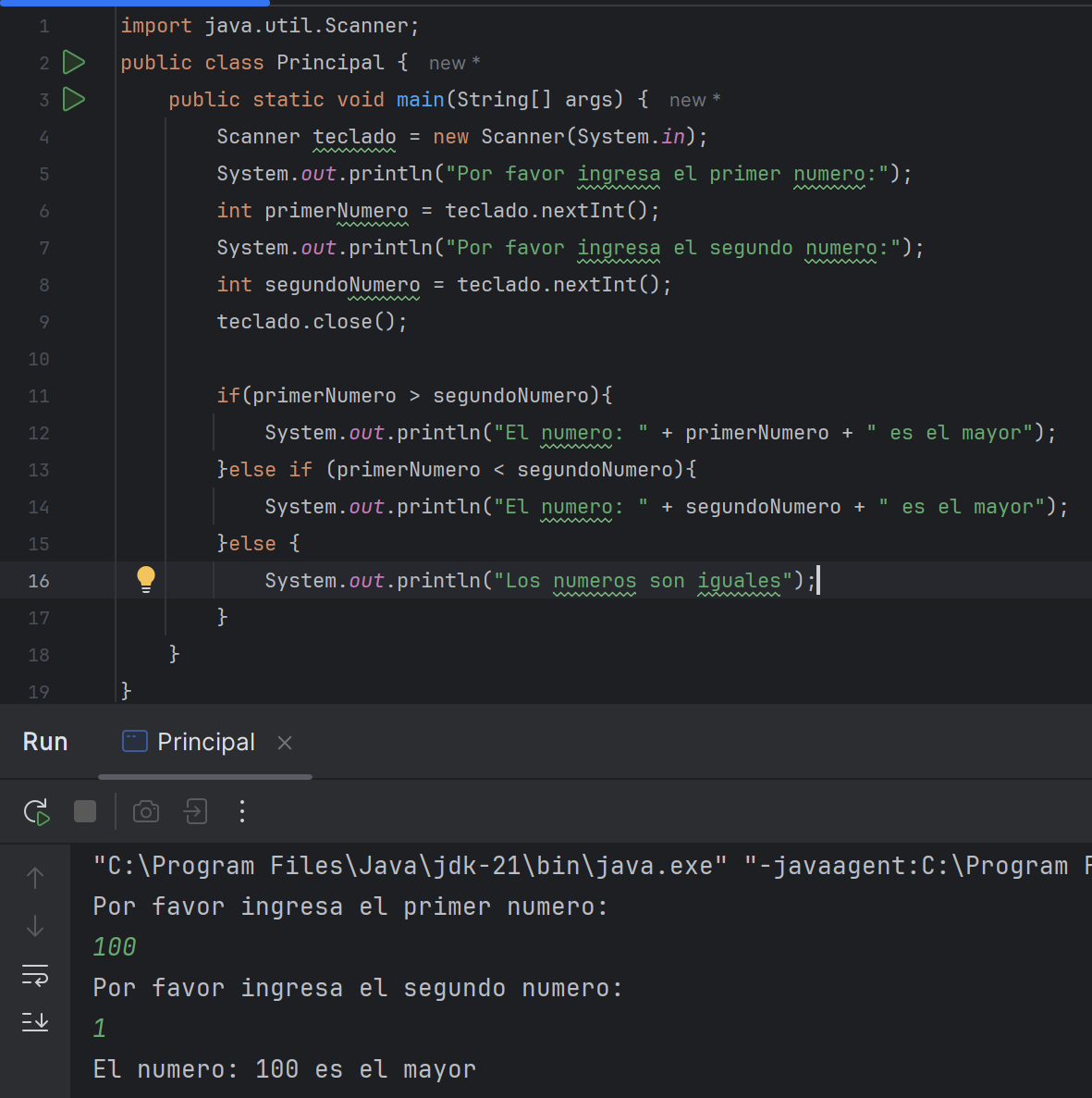Click console prompt 'Por favor ingresa el segundo numero:'
Image resolution: width=1092 pixels, height=1098 pixels.
click(358, 988)
